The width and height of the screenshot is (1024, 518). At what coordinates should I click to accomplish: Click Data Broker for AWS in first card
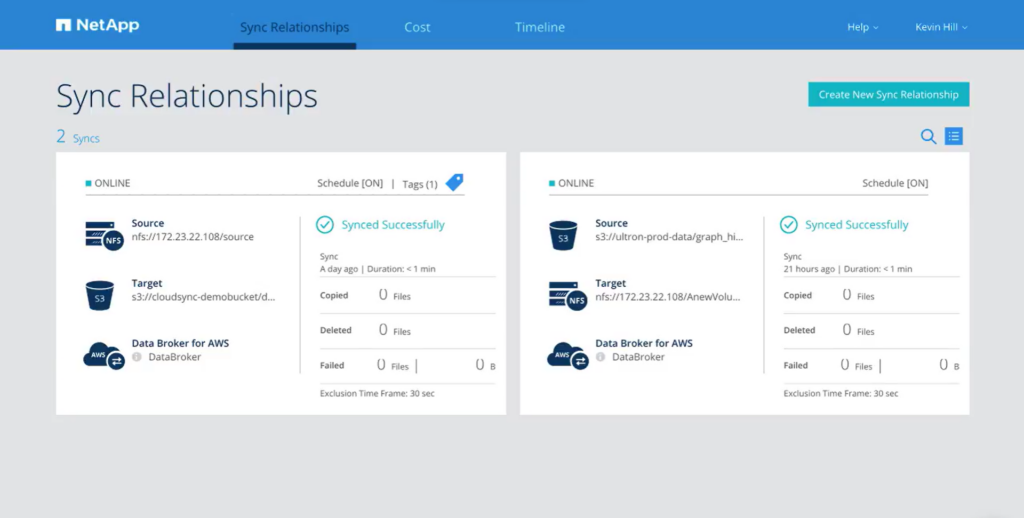(x=180, y=343)
